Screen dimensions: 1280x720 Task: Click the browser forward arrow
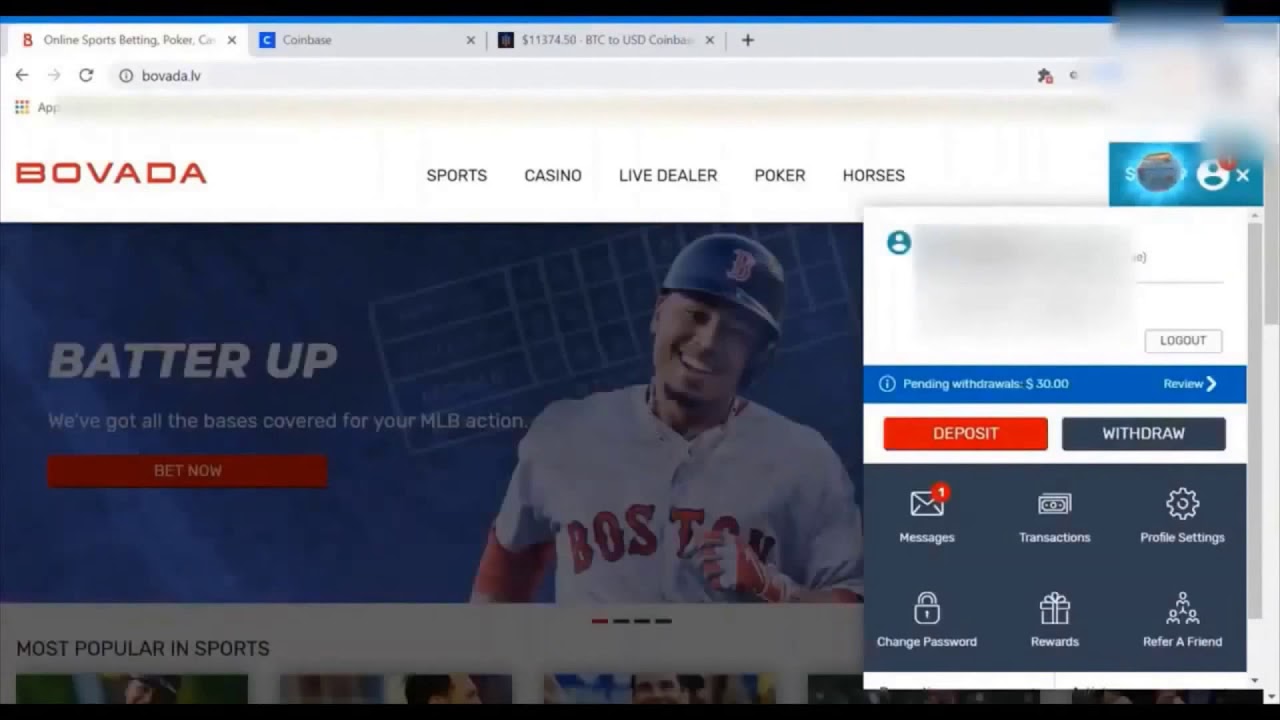pos(54,75)
